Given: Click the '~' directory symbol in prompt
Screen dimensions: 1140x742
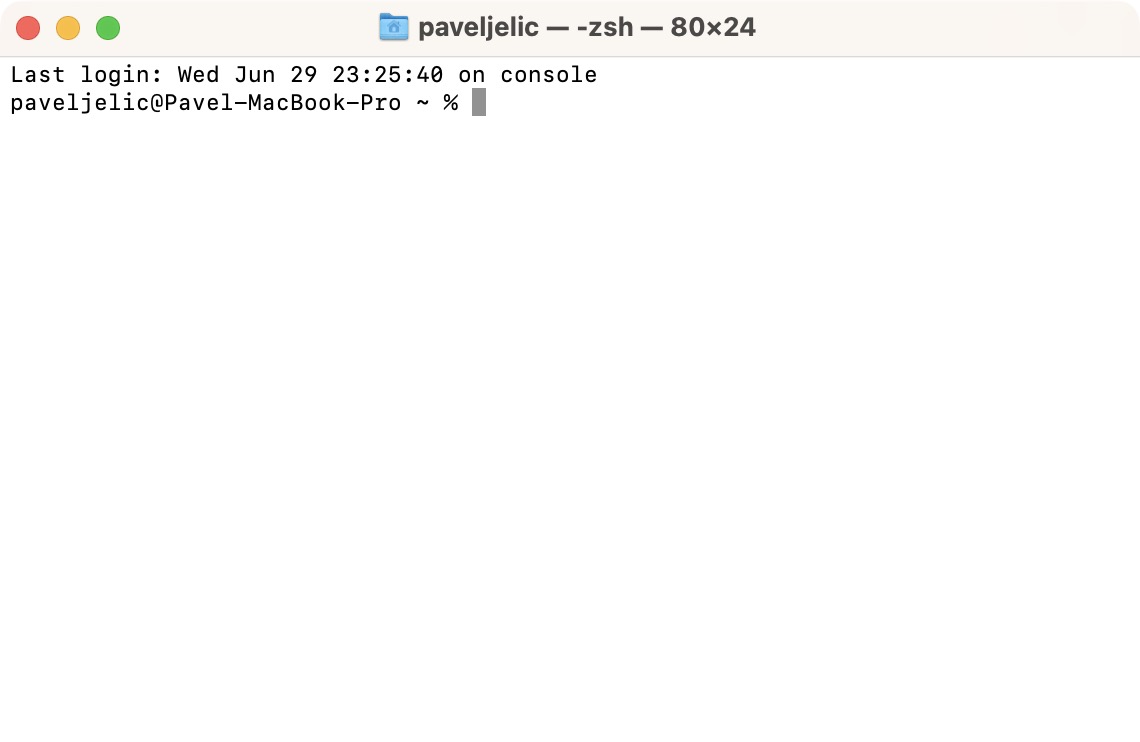Looking at the screenshot, I should (x=422, y=103).
